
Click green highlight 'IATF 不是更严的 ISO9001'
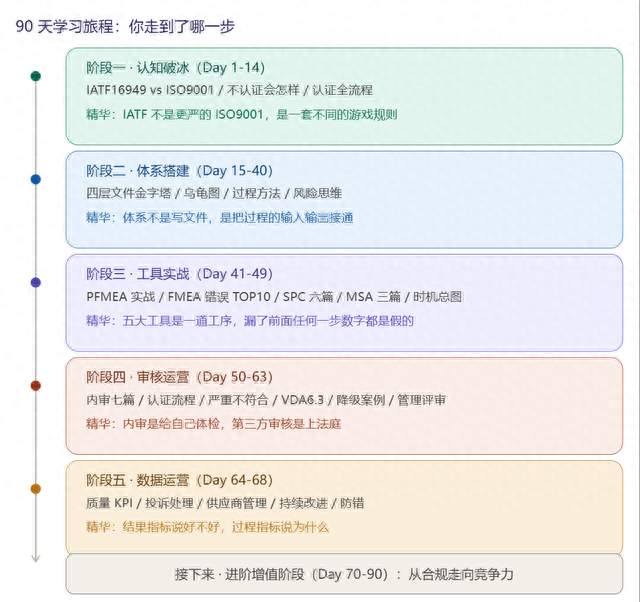[193, 114]
